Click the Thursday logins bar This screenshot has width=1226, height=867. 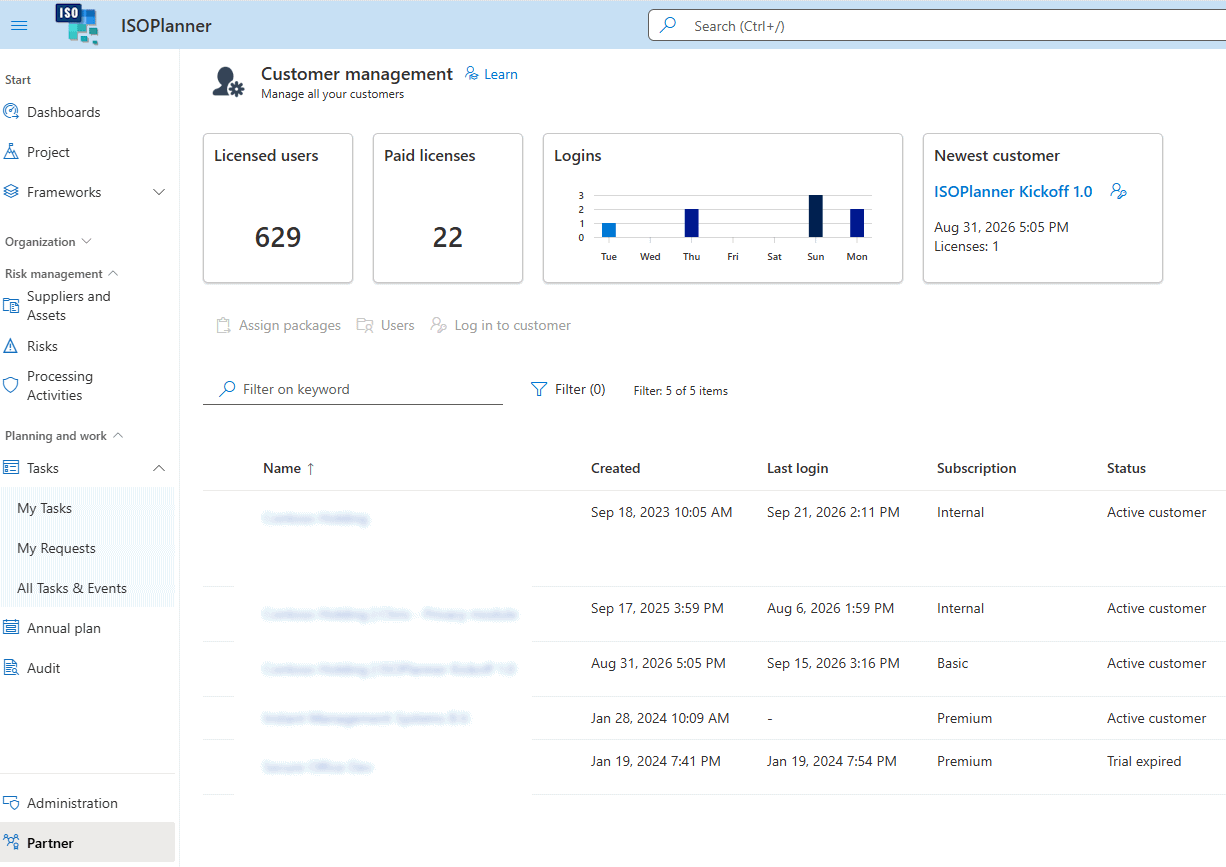click(691, 223)
